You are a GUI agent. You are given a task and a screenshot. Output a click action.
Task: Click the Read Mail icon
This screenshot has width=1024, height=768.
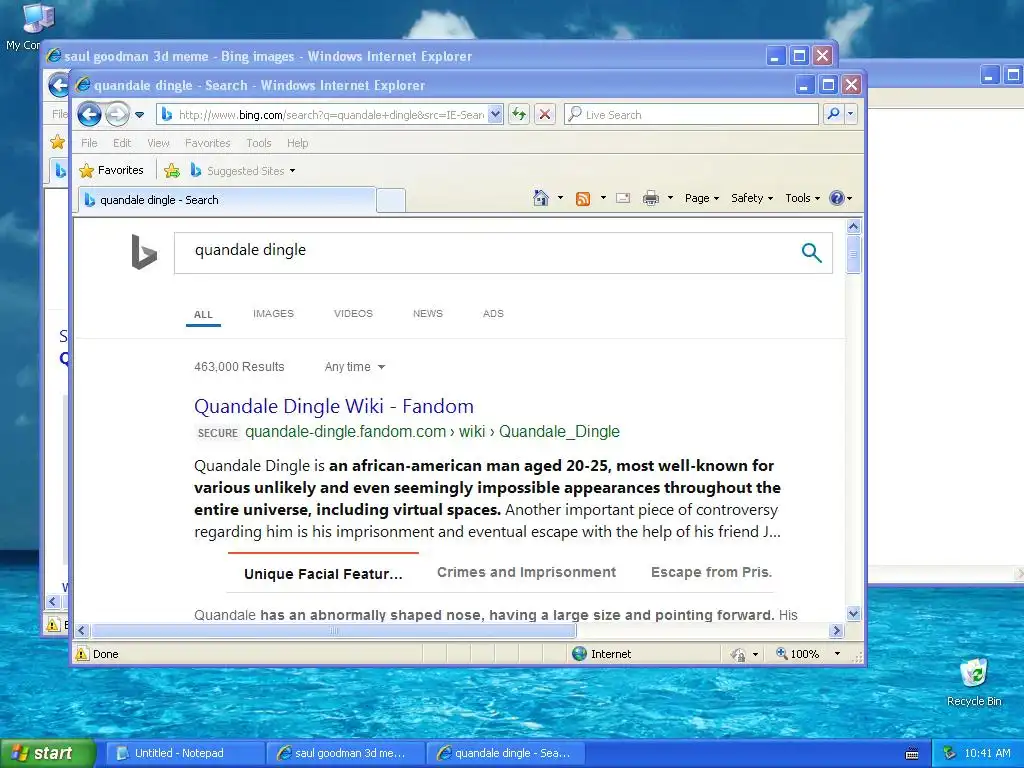tap(623, 198)
